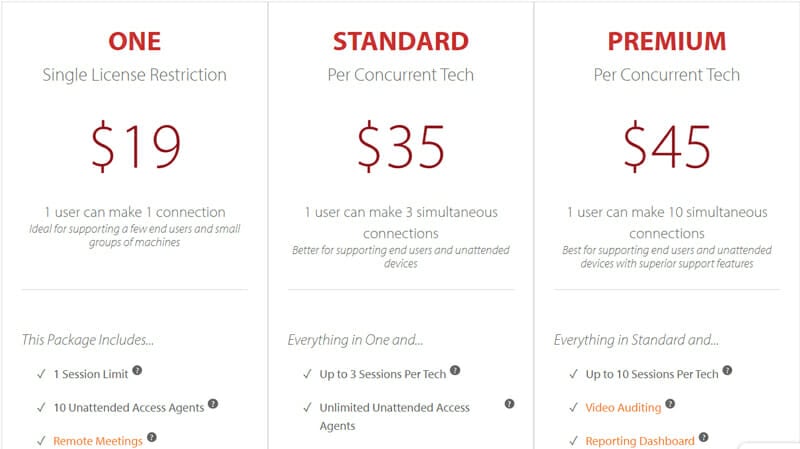Image resolution: width=800 pixels, height=449 pixels.
Task: Click the Unlimited Unattended Access Agents text
Action: (x=394, y=416)
